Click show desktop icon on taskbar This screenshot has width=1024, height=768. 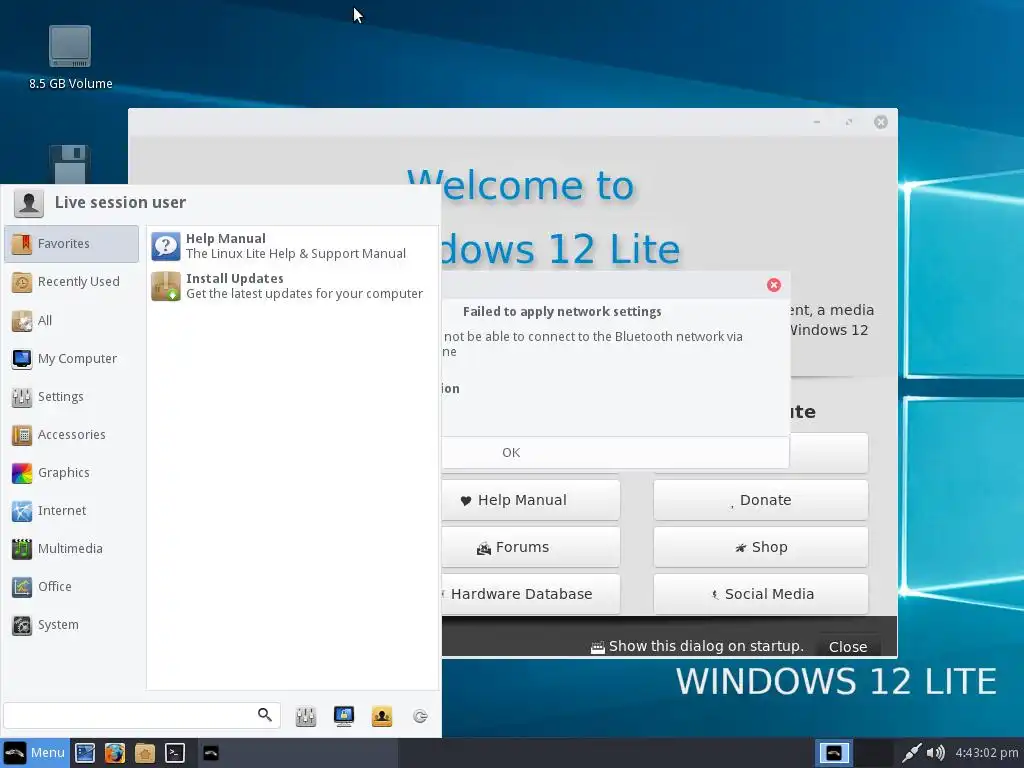pos(85,753)
